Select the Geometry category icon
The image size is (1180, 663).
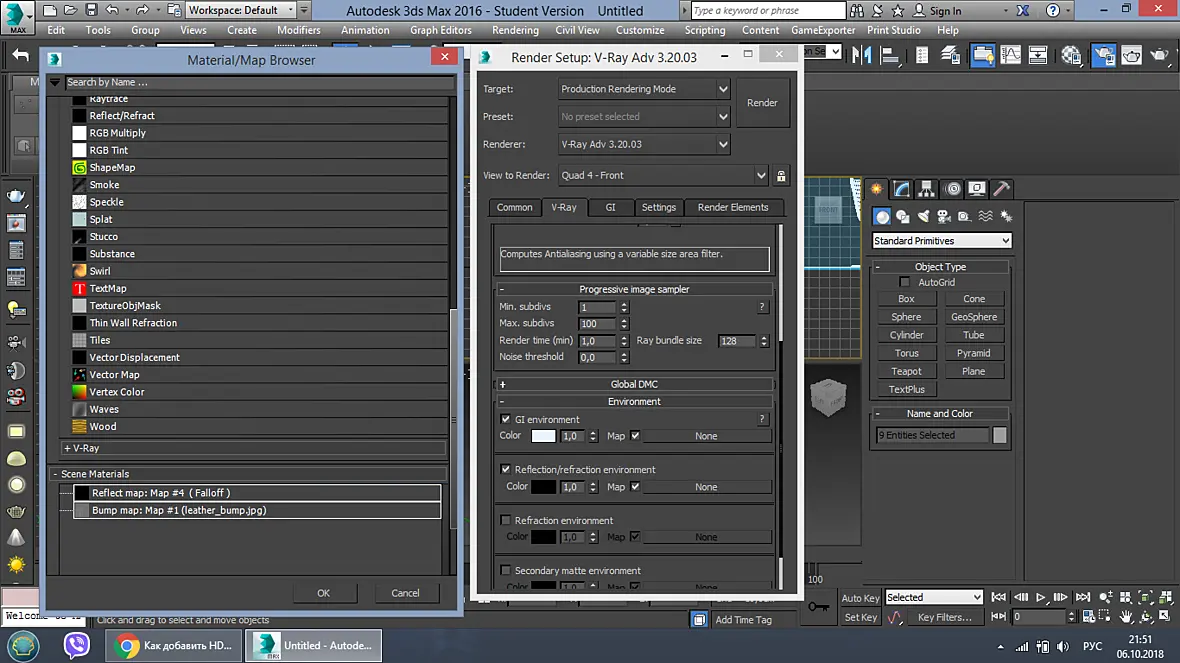click(x=882, y=217)
